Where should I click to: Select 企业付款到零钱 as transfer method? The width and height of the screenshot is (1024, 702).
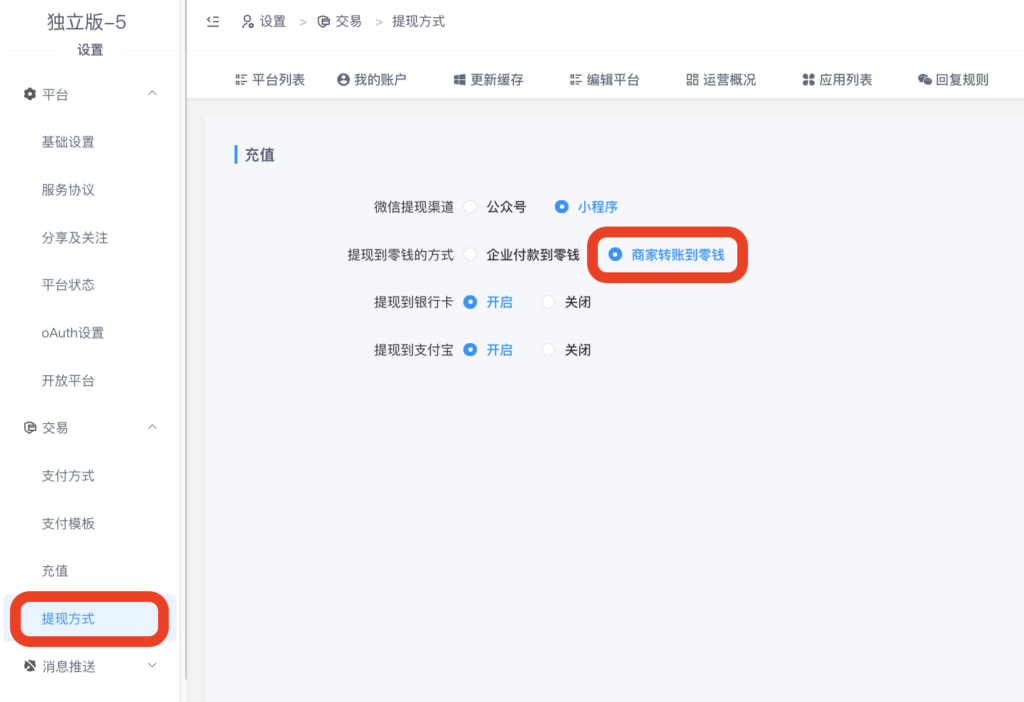pyautogui.click(x=470, y=254)
